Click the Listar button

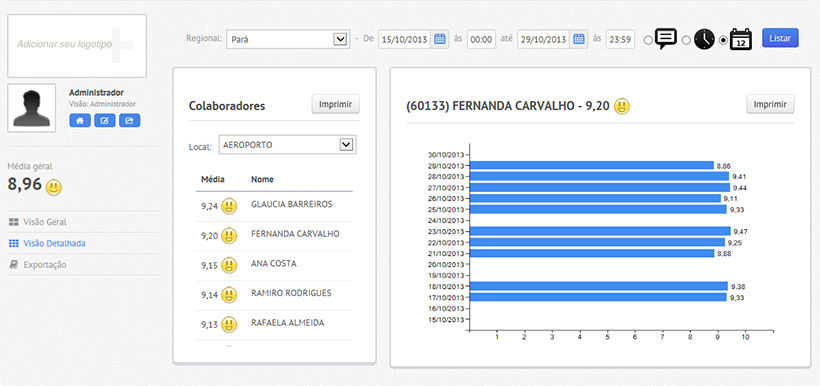tap(780, 38)
